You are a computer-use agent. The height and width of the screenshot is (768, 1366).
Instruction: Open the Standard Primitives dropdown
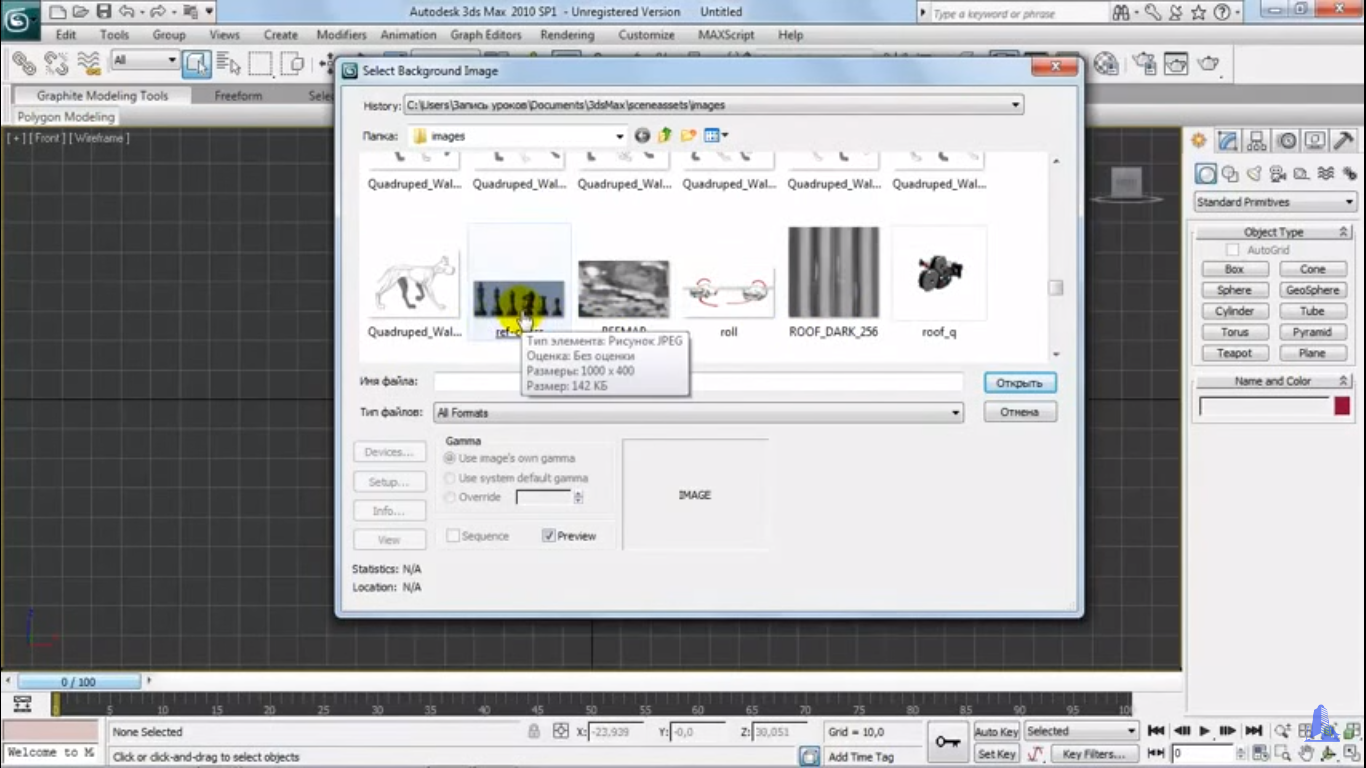click(x=1275, y=202)
